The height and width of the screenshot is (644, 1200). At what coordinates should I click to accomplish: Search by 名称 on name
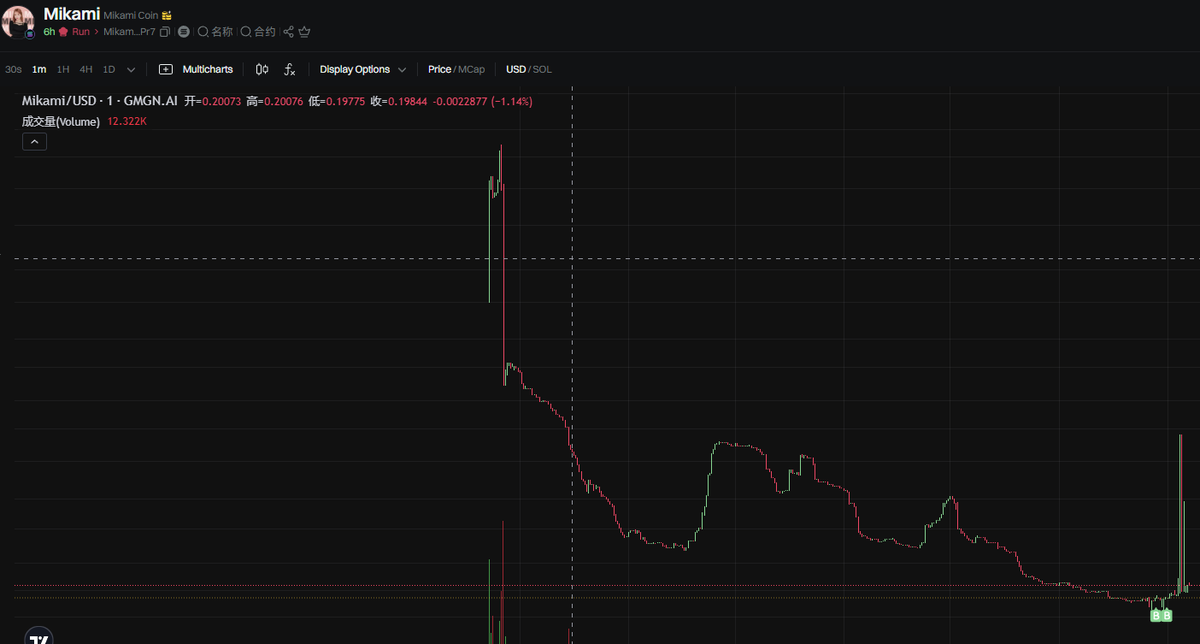click(215, 32)
